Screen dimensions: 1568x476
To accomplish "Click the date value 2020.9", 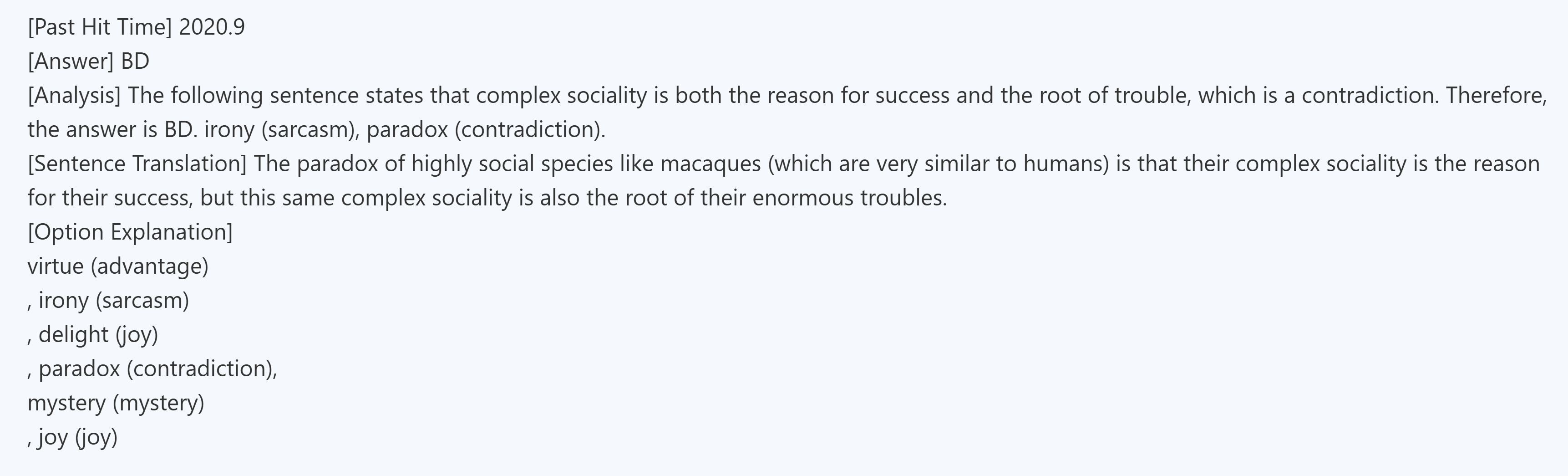I will click(x=212, y=27).
